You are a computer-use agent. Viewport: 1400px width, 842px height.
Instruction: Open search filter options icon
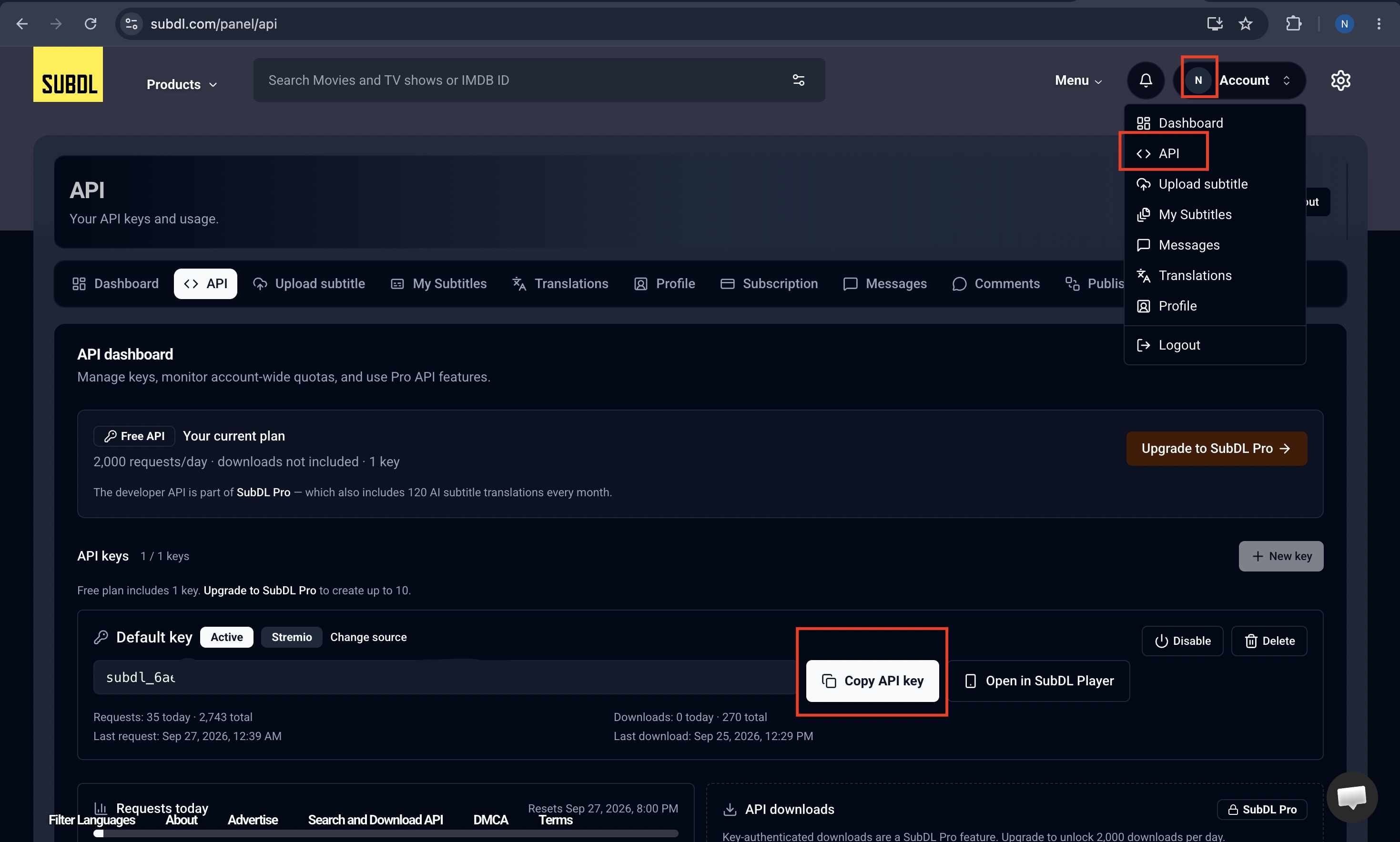(798, 80)
